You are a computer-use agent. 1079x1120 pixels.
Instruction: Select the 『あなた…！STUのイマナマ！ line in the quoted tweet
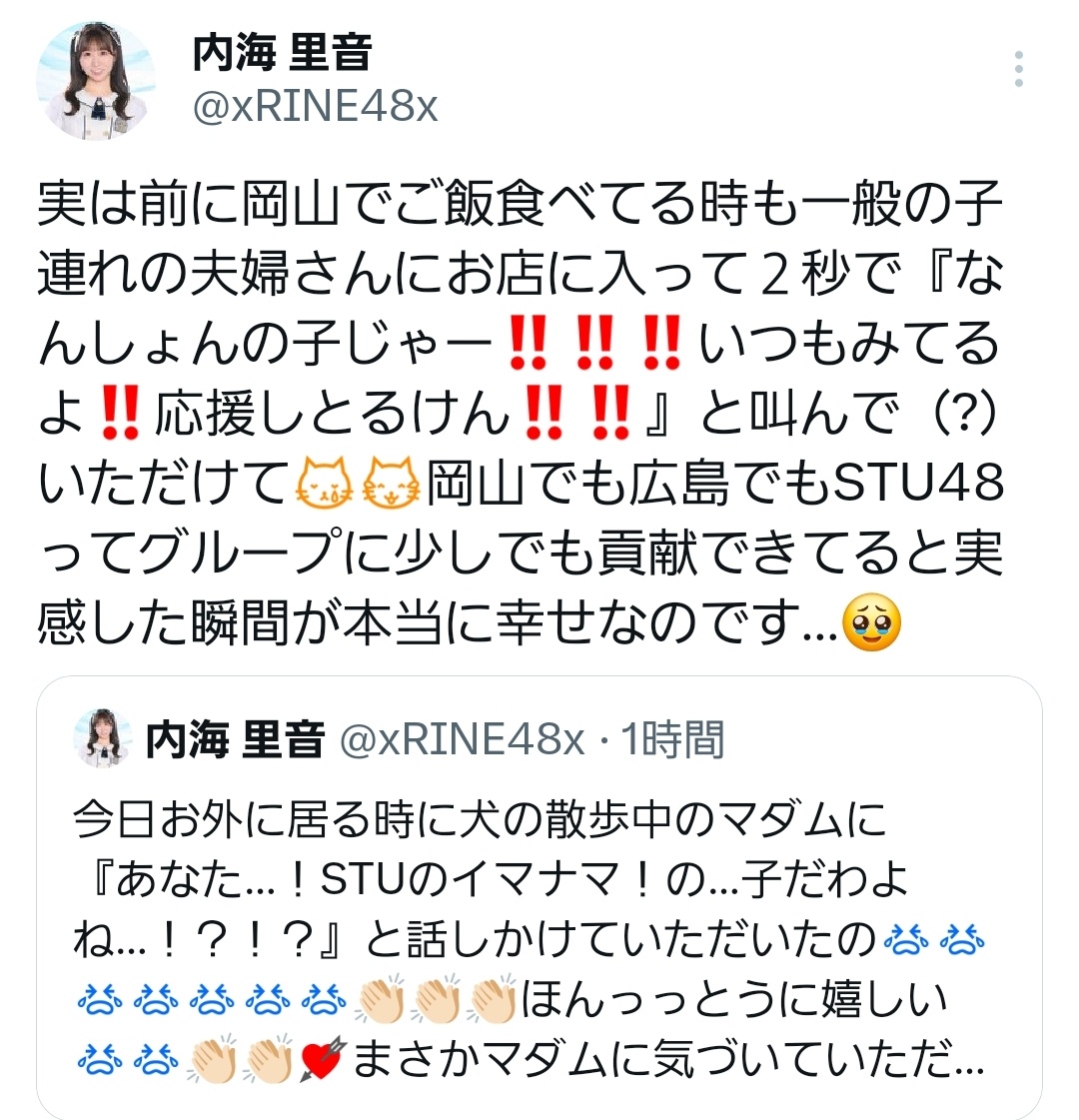tap(353, 879)
